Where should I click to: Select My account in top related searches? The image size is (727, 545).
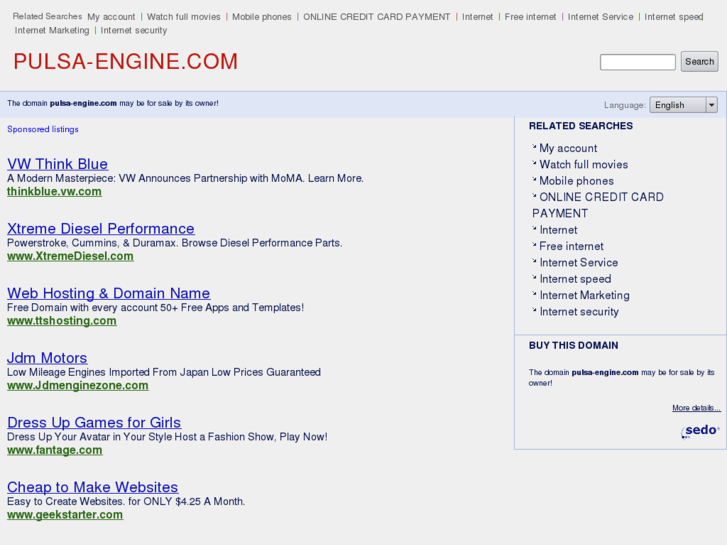point(111,17)
